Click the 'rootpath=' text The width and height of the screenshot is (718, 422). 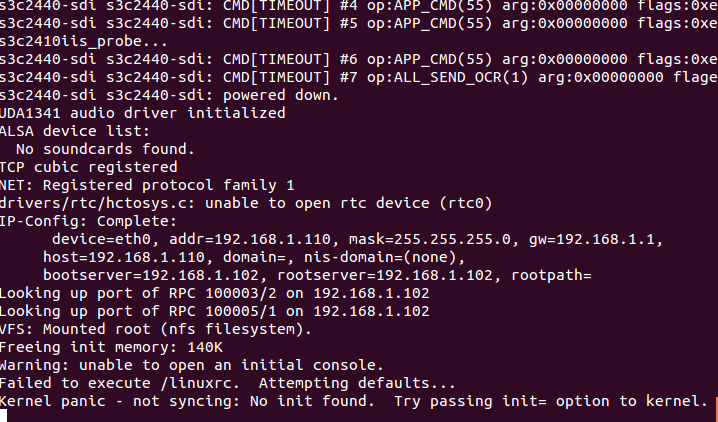coord(551,275)
